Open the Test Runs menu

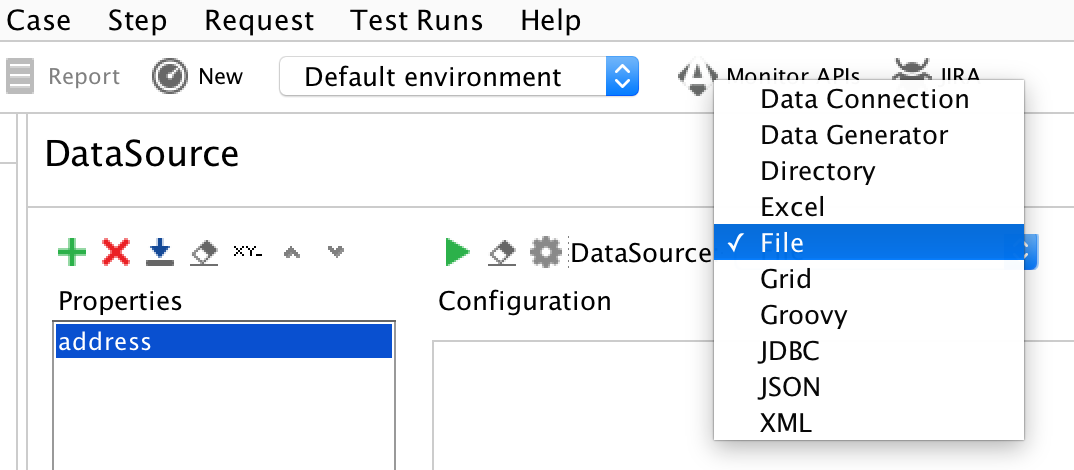(417, 20)
